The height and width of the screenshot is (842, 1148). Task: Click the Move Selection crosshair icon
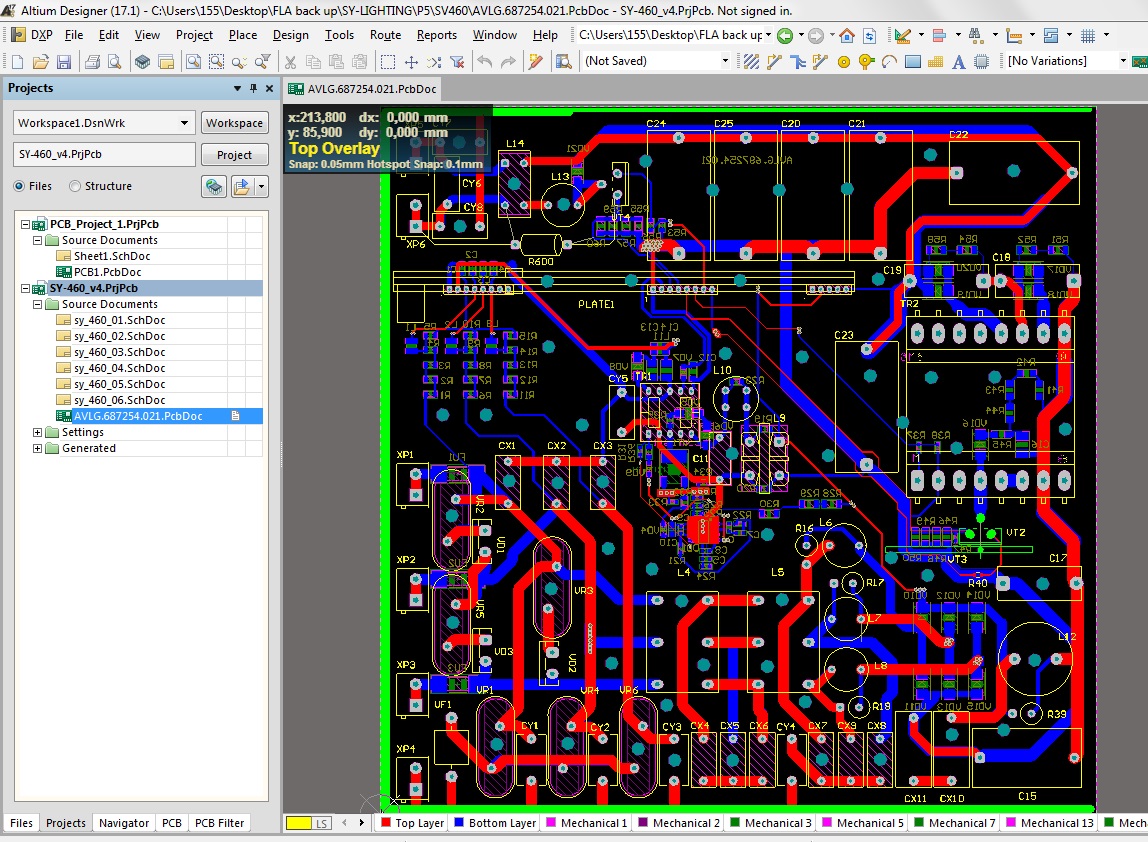[411, 62]
